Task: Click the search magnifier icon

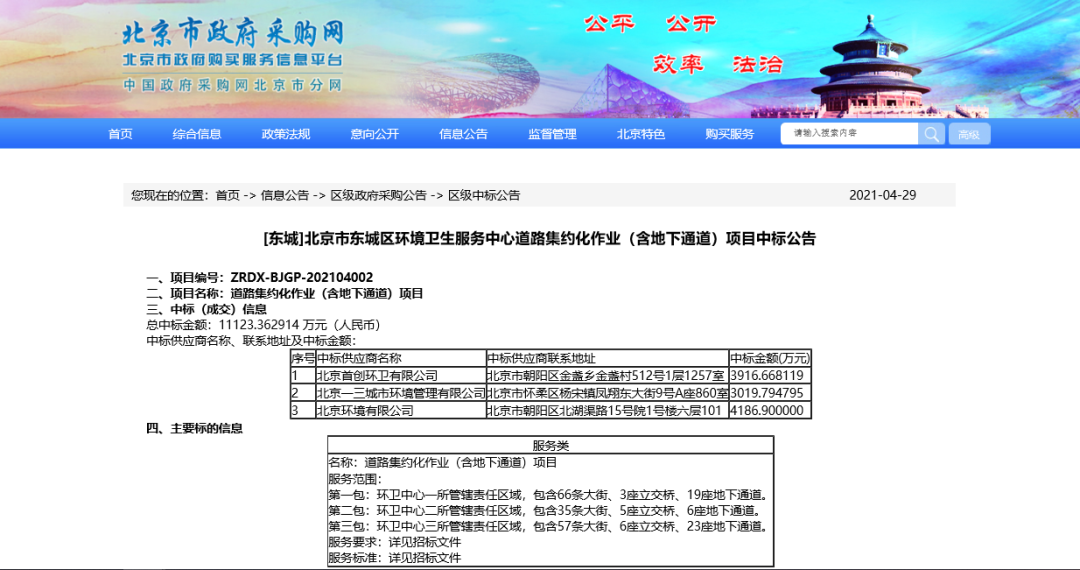Action: click(x=931, y=134)
